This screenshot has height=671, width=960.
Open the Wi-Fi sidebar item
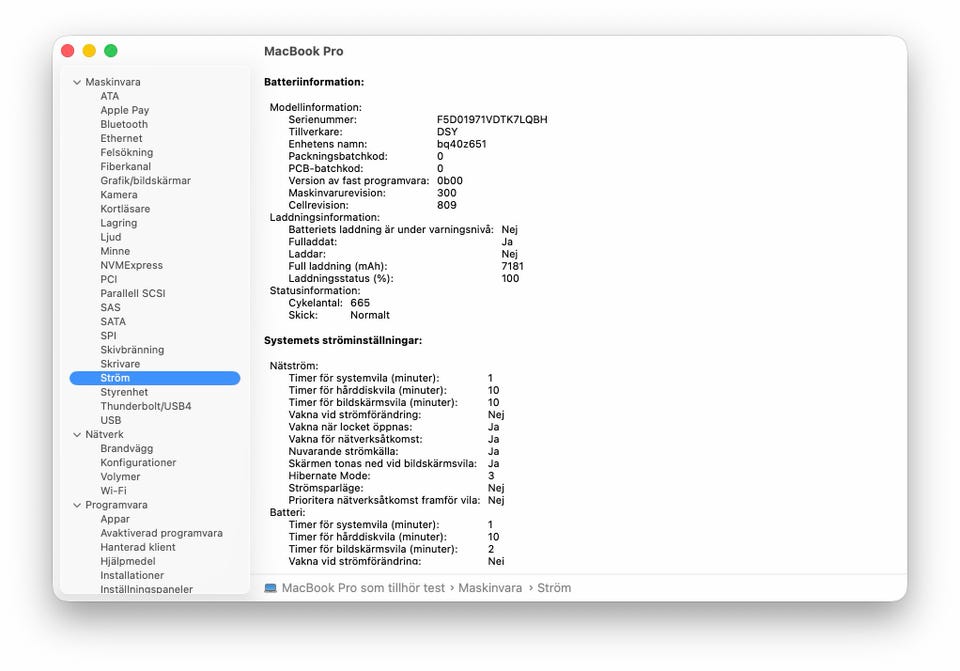coord(113,491)
